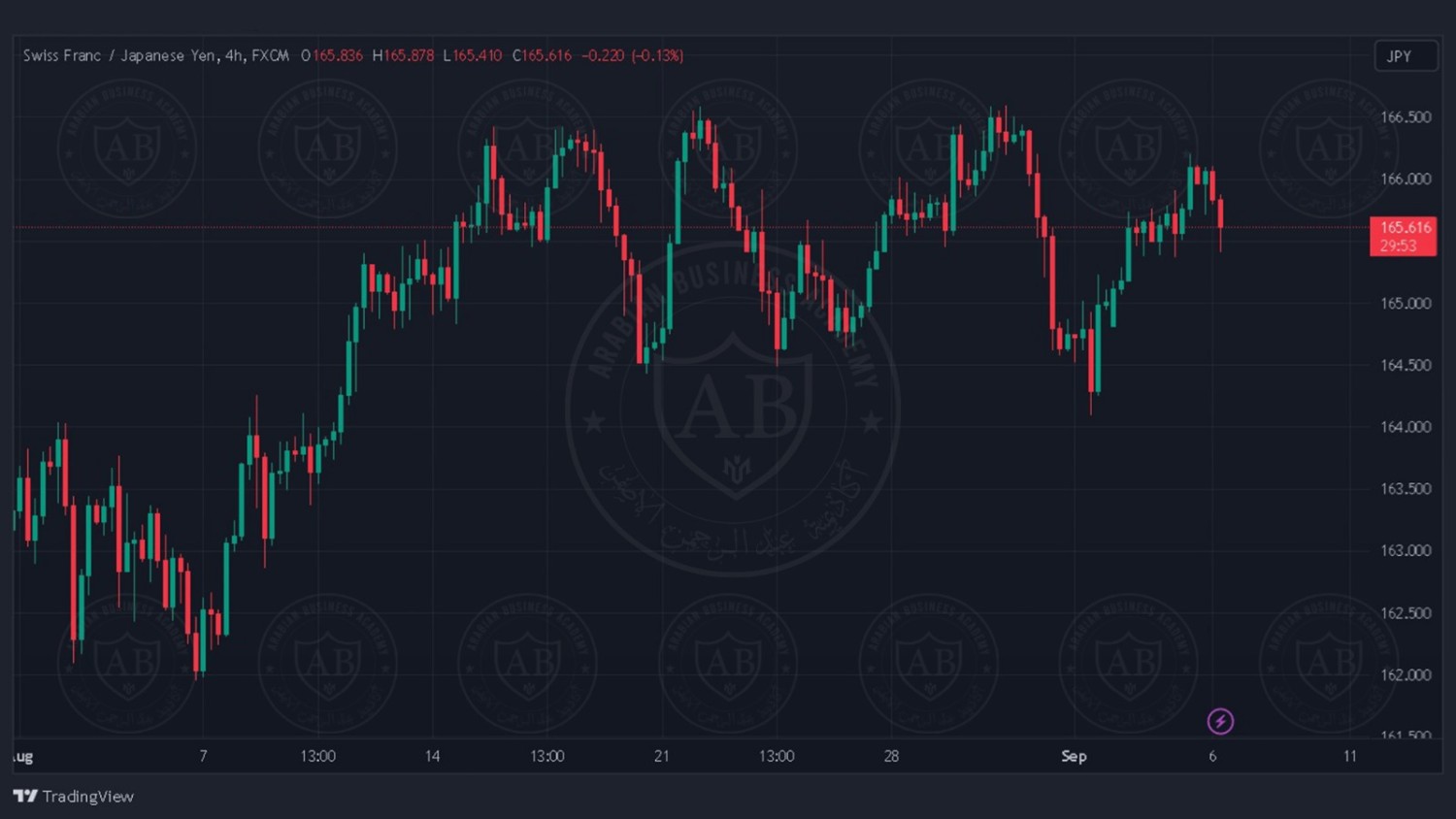Image resolution: width=1456 pixels, height=819 pixels.
Task: Click the purple lightning event icon
Action: [1220, 721]
